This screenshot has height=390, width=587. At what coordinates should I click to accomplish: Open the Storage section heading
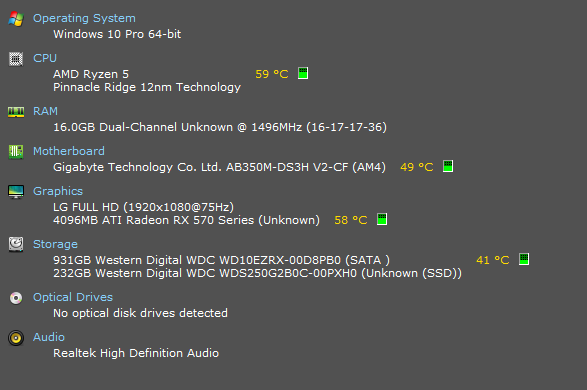[55, 244]
